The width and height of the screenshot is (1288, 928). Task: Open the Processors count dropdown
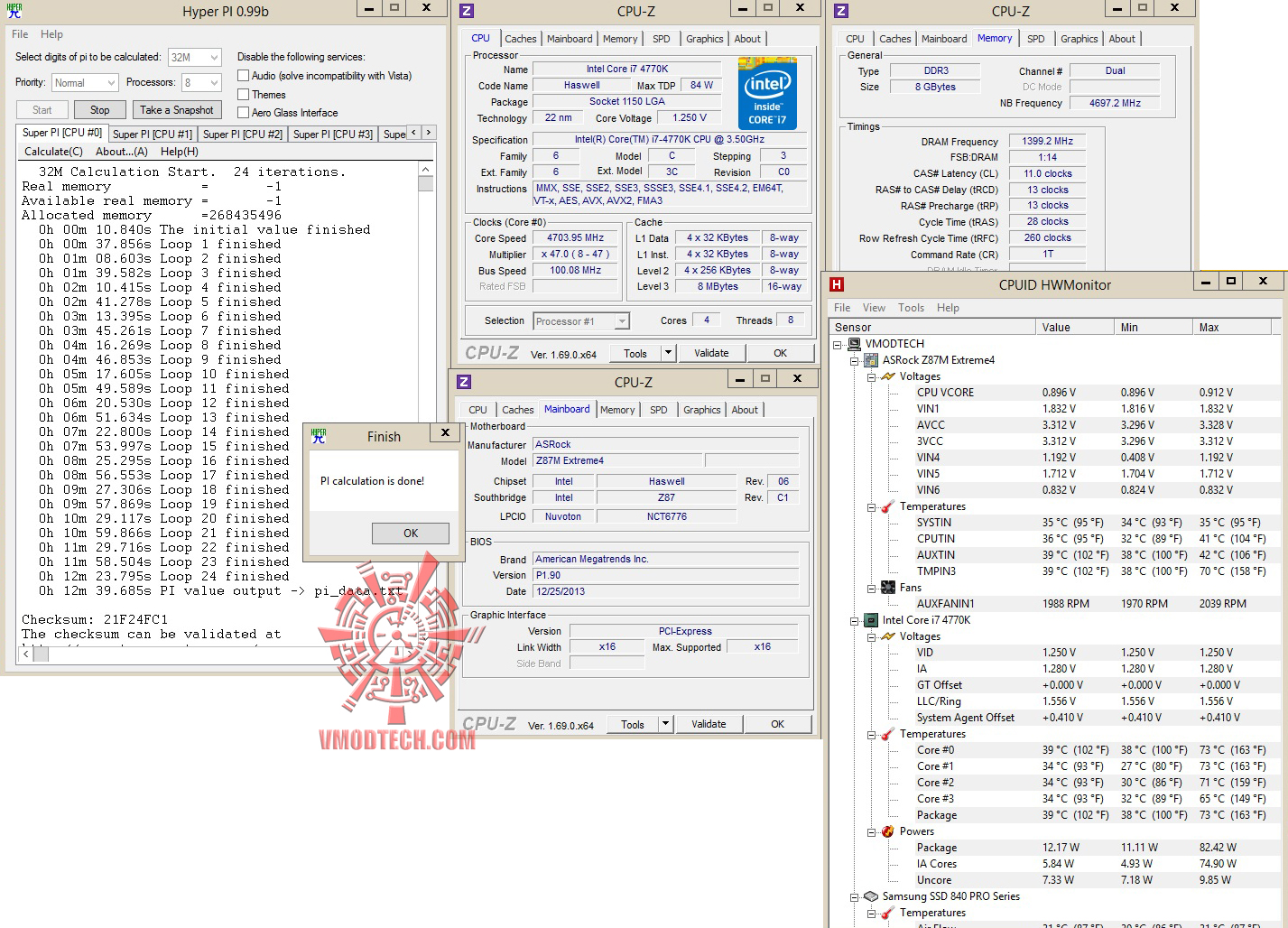point(214,83)
